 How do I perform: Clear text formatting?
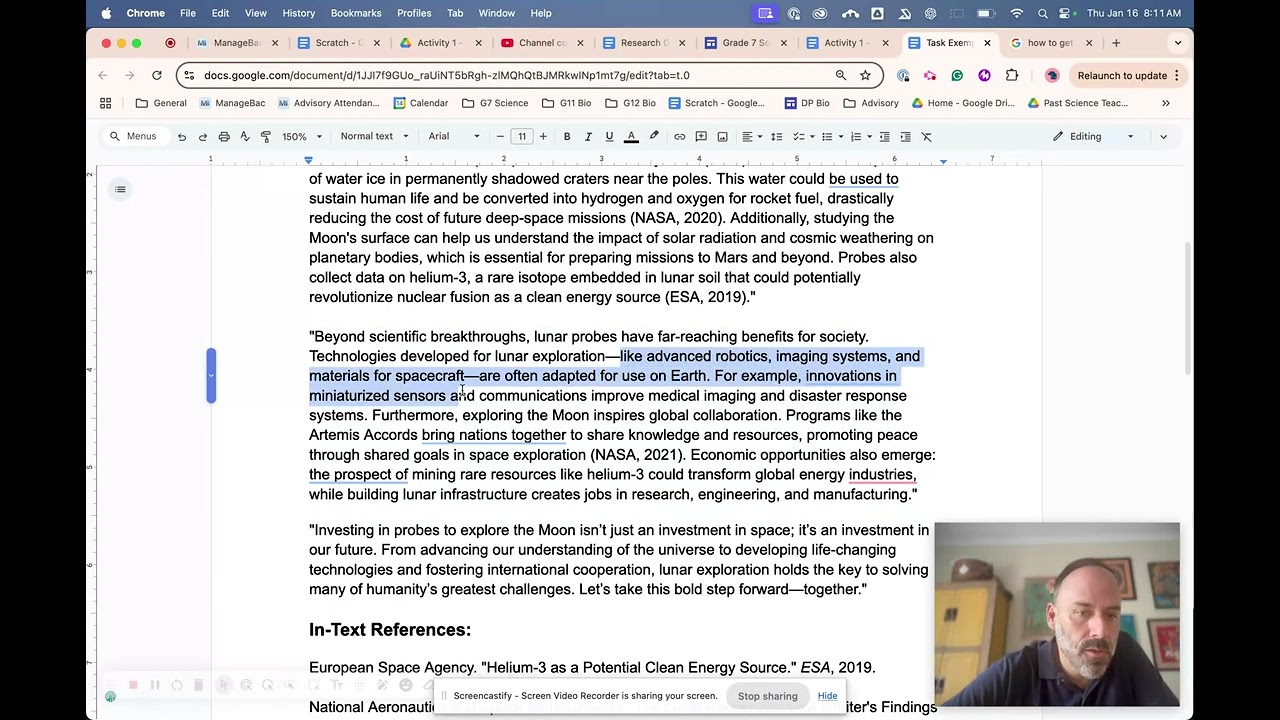(x=926, y=137)
